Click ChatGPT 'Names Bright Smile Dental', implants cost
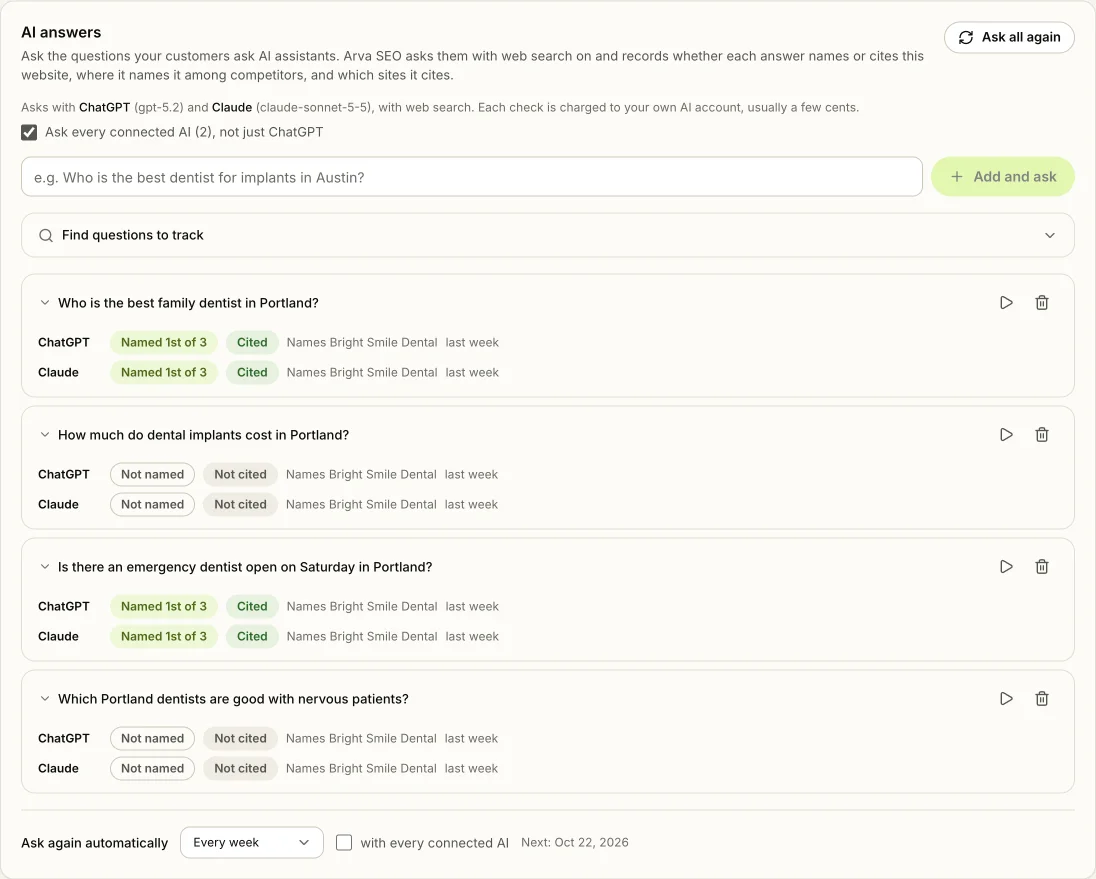 pos(361,474)
